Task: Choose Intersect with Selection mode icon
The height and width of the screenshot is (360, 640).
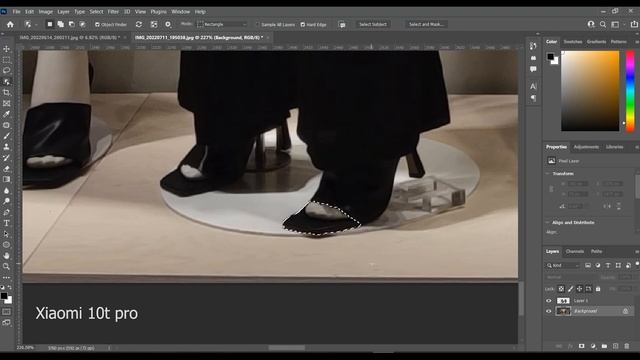Action: pos(82,24)
